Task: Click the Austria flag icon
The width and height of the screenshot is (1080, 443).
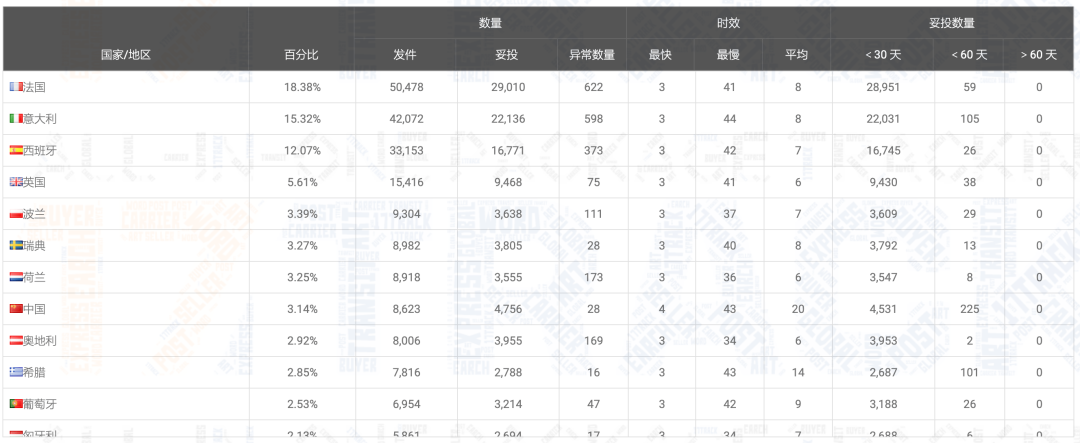Action: 16,341
